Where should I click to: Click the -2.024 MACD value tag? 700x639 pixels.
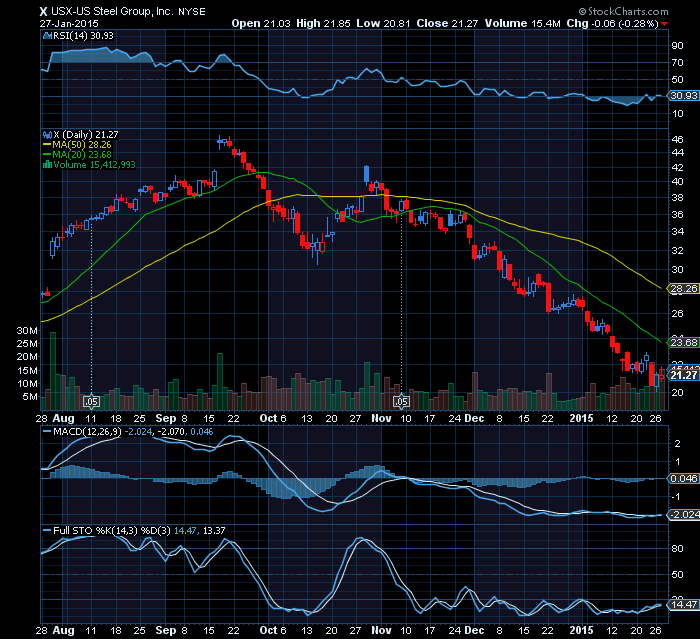click(684, 514)
